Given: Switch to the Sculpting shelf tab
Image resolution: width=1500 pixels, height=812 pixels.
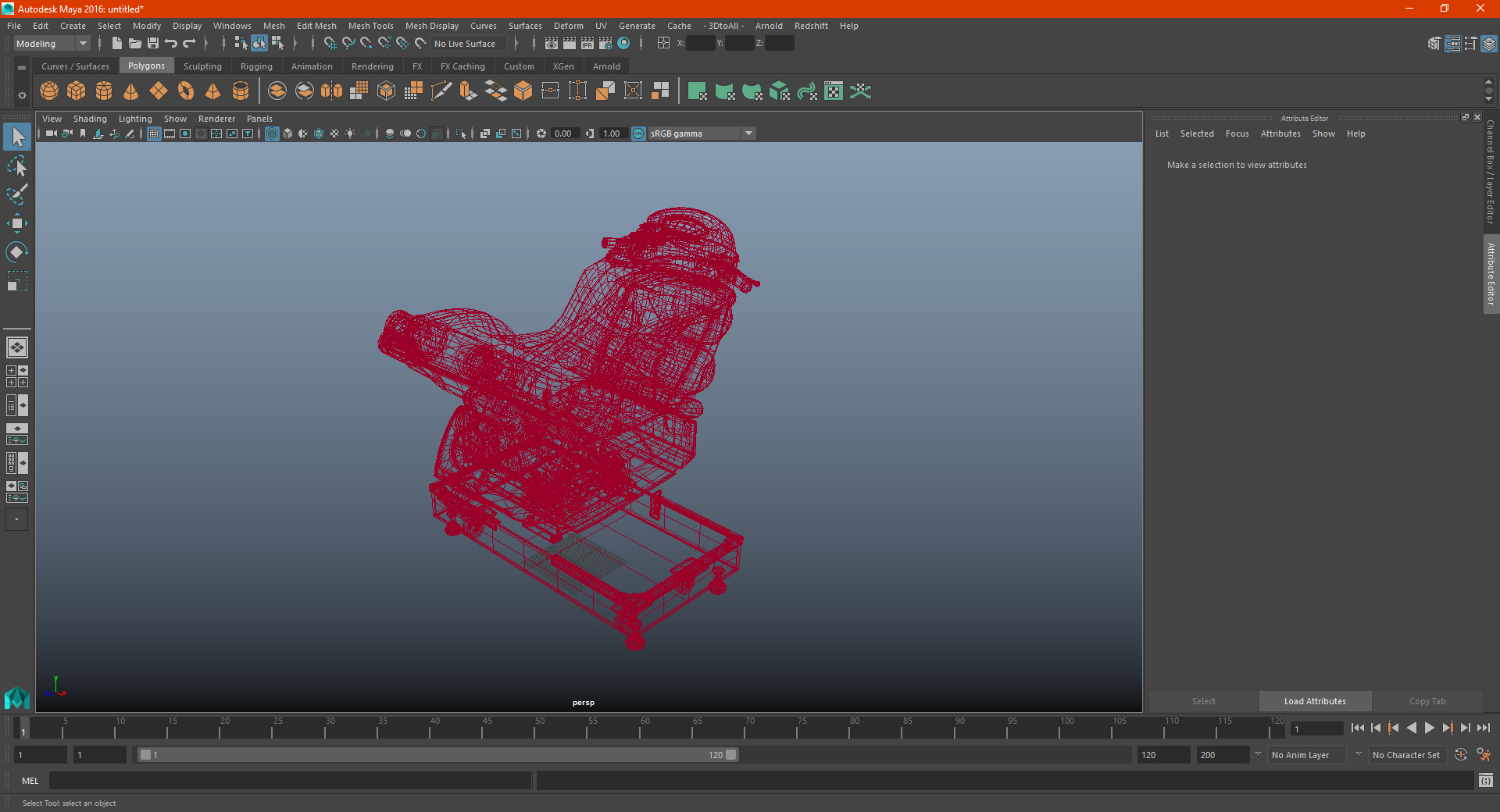Looking at the screenshot, I should pyautogui.click(x=202, y=66).
